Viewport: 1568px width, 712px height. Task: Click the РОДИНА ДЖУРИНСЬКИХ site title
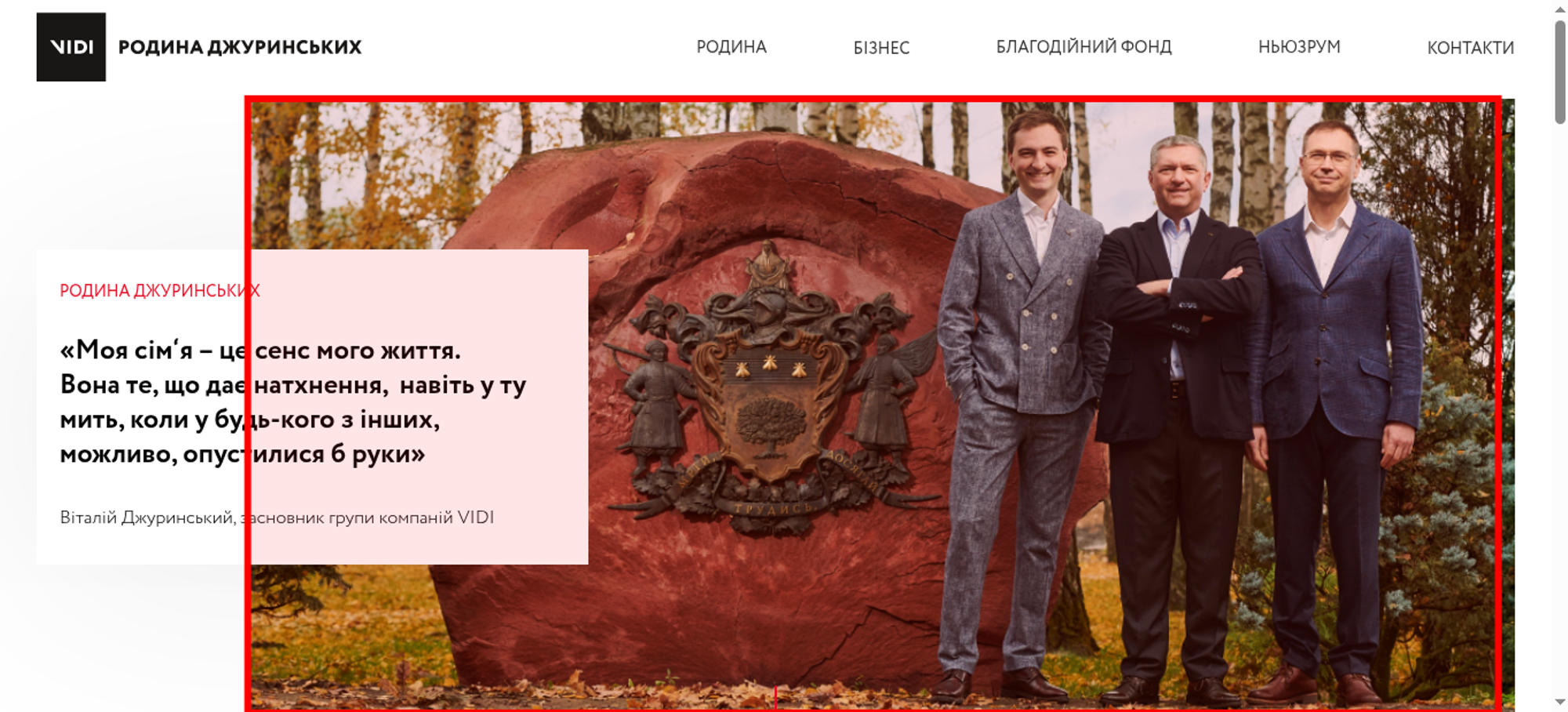tap(240, 47)
